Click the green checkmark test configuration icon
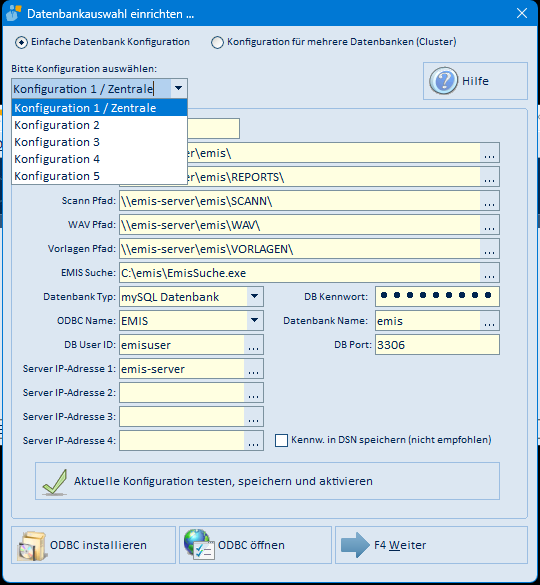The width and height of the screenshot is (540, 585). (55, 482)
